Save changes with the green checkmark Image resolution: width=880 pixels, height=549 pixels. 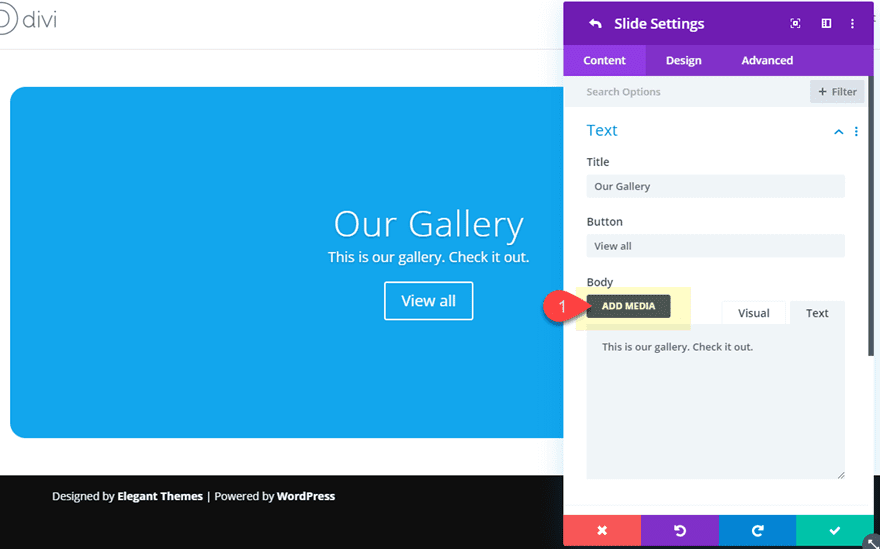tap(835, 530)
